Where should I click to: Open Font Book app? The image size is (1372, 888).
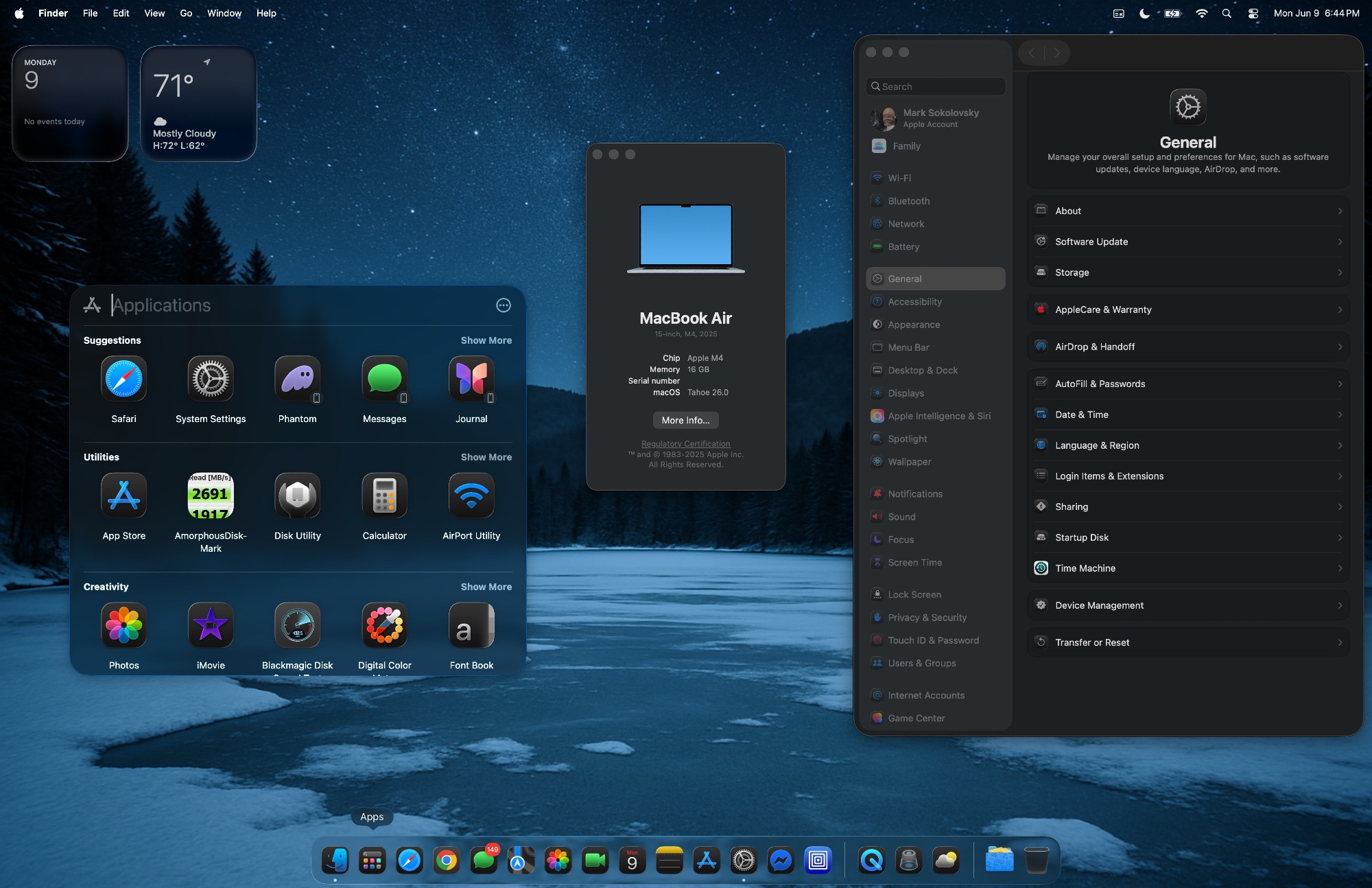(x=471, y=625)
